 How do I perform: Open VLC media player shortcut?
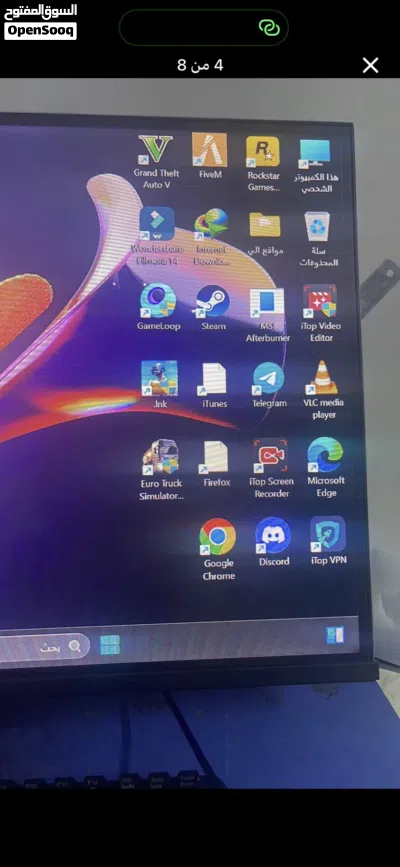click(323, 378)
